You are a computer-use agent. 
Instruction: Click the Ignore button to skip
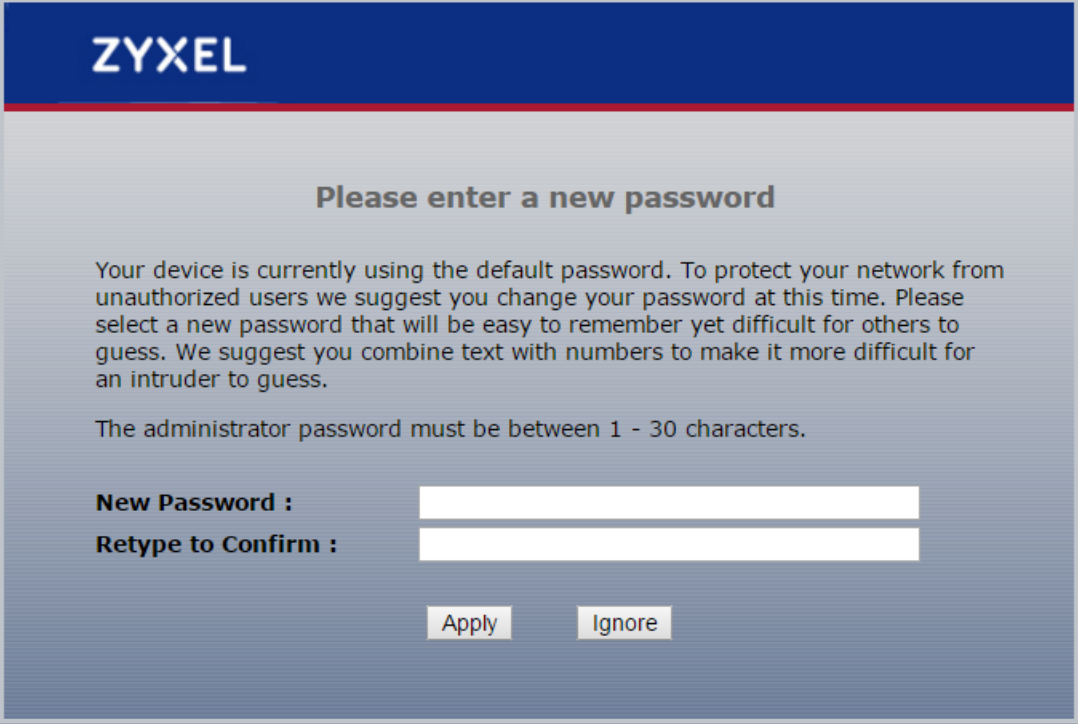(624, 623)
